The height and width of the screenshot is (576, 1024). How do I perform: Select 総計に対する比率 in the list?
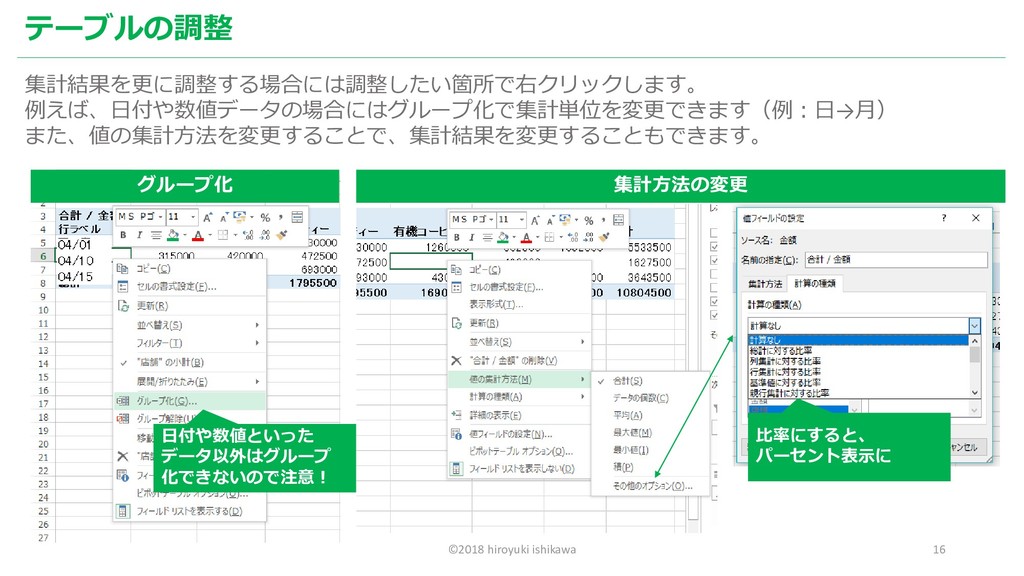(857, 351)
